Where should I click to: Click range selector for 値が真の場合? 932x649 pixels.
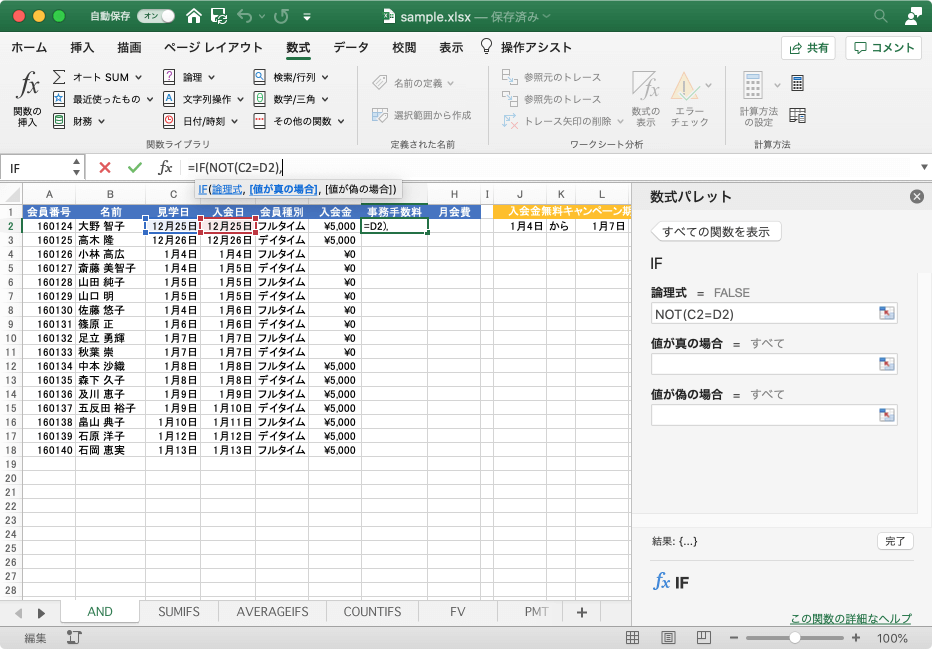[x=886, y=364]
